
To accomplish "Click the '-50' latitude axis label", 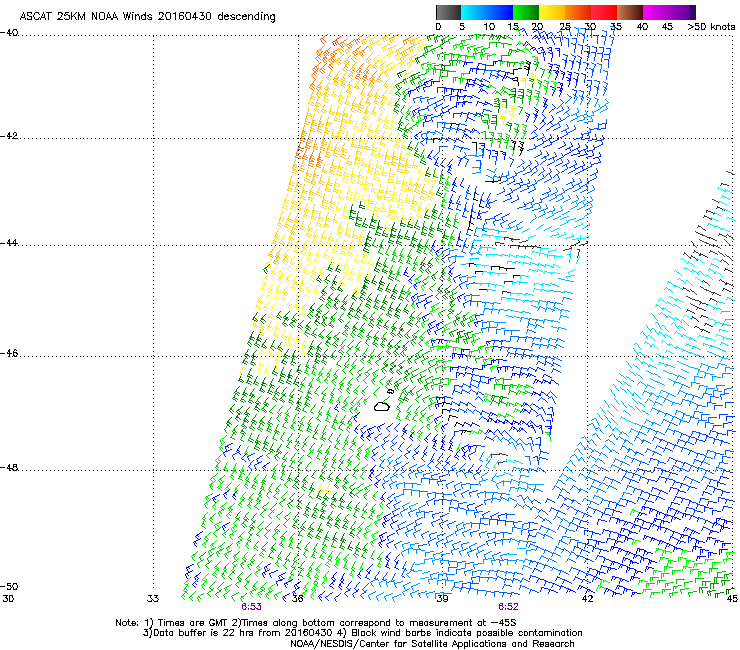I will point(9,586).
